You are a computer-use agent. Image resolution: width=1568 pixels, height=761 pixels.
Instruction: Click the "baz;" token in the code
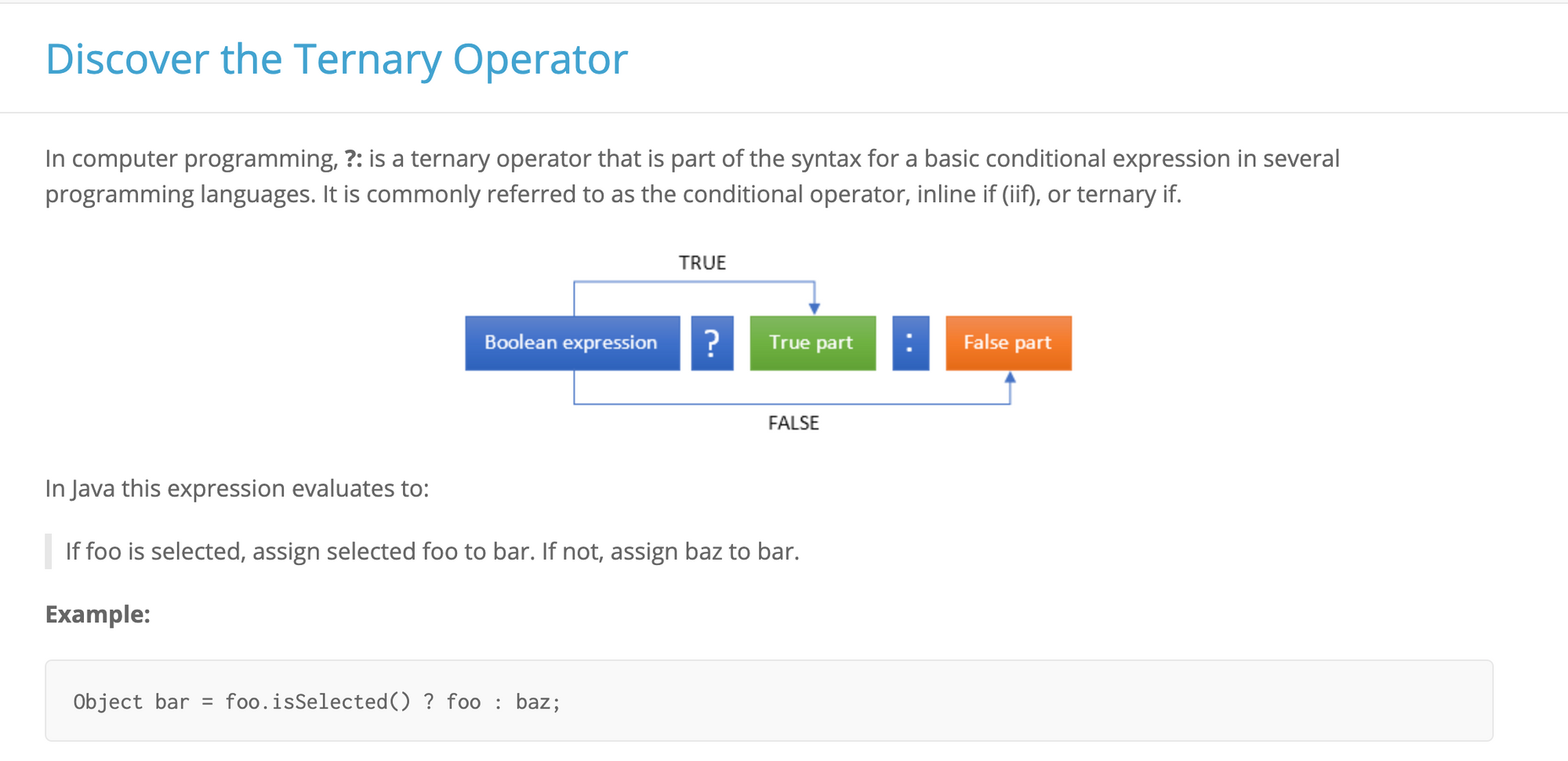tap(538, 701)
